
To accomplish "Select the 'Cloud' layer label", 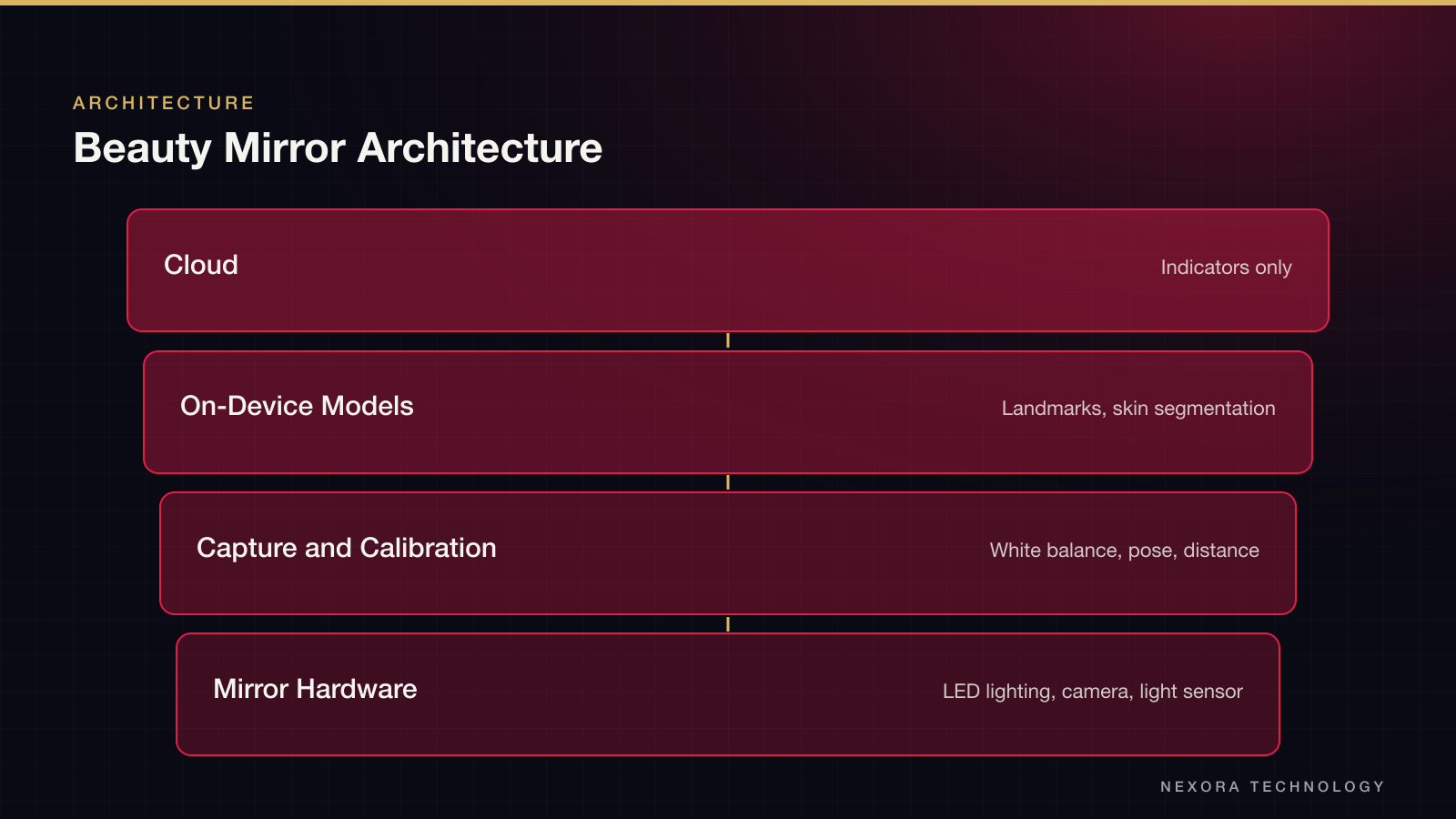I will point(201,265).
